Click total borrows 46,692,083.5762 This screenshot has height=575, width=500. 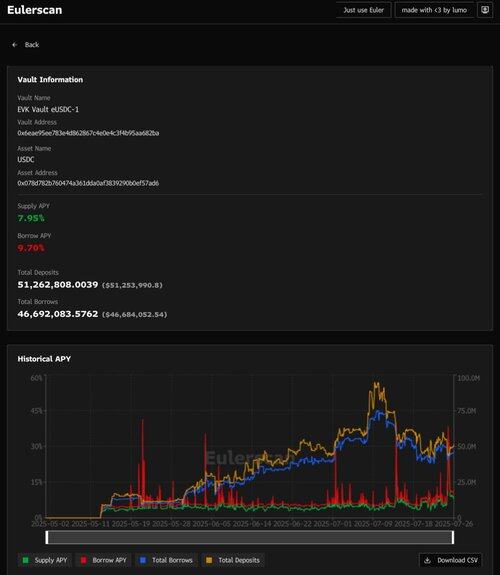point(58,314)
